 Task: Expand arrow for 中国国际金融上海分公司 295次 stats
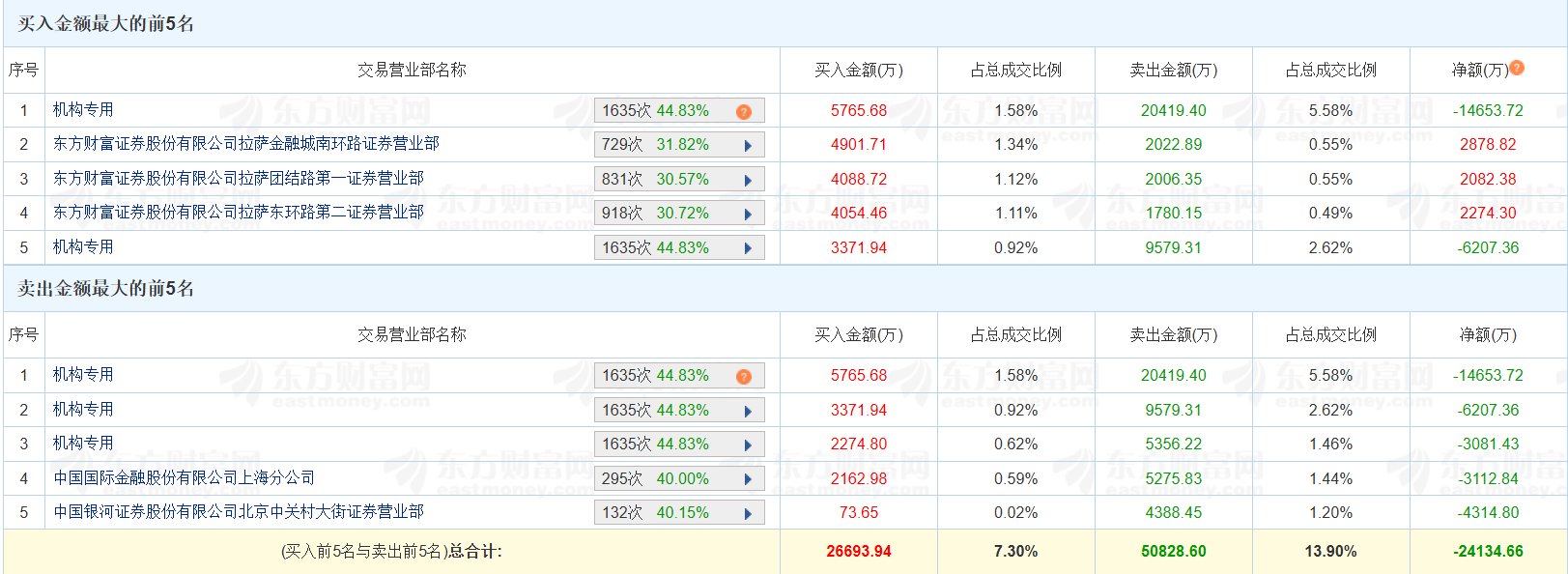[748, 480]
